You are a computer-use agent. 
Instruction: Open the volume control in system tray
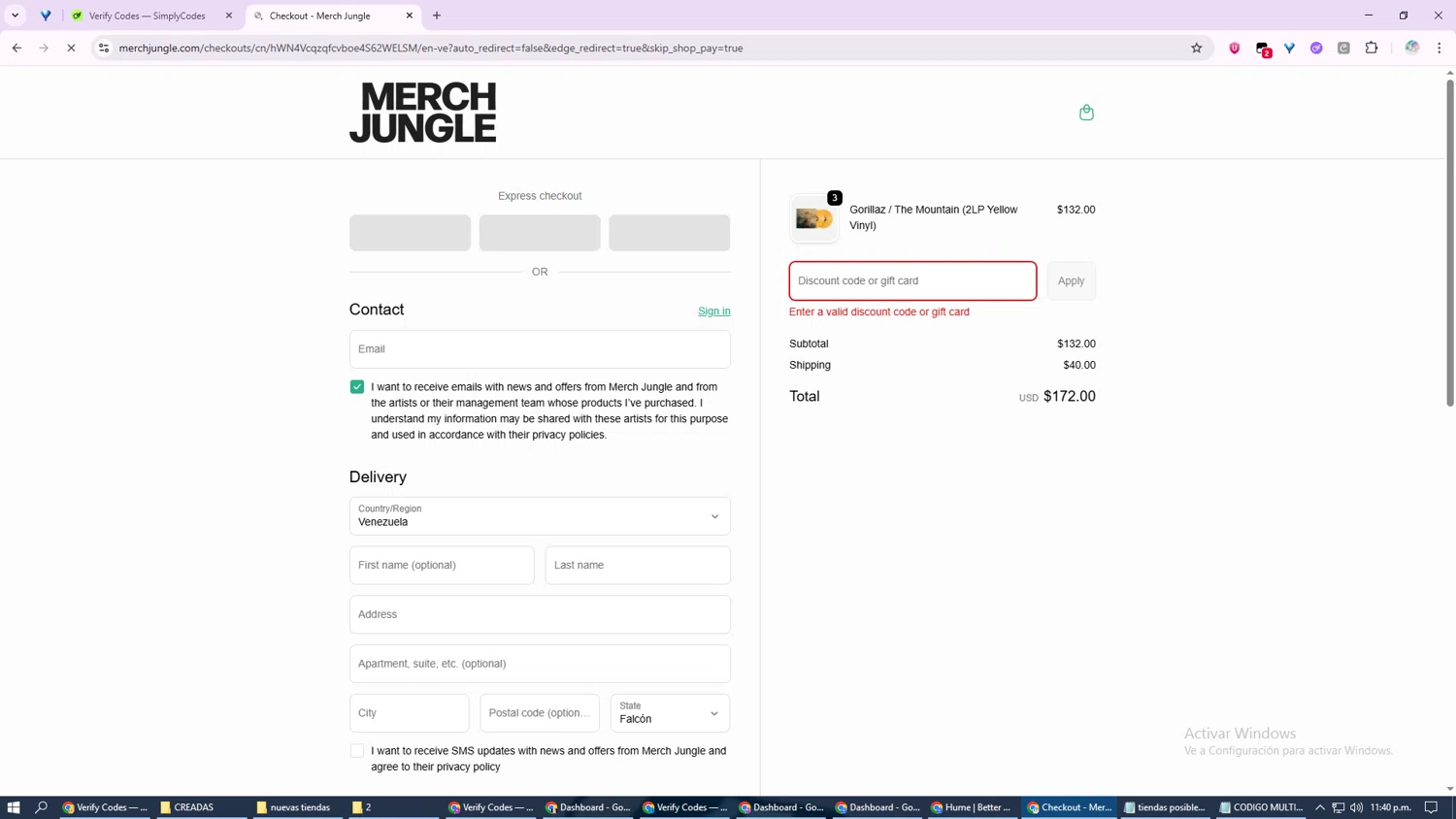point(1356,807)
